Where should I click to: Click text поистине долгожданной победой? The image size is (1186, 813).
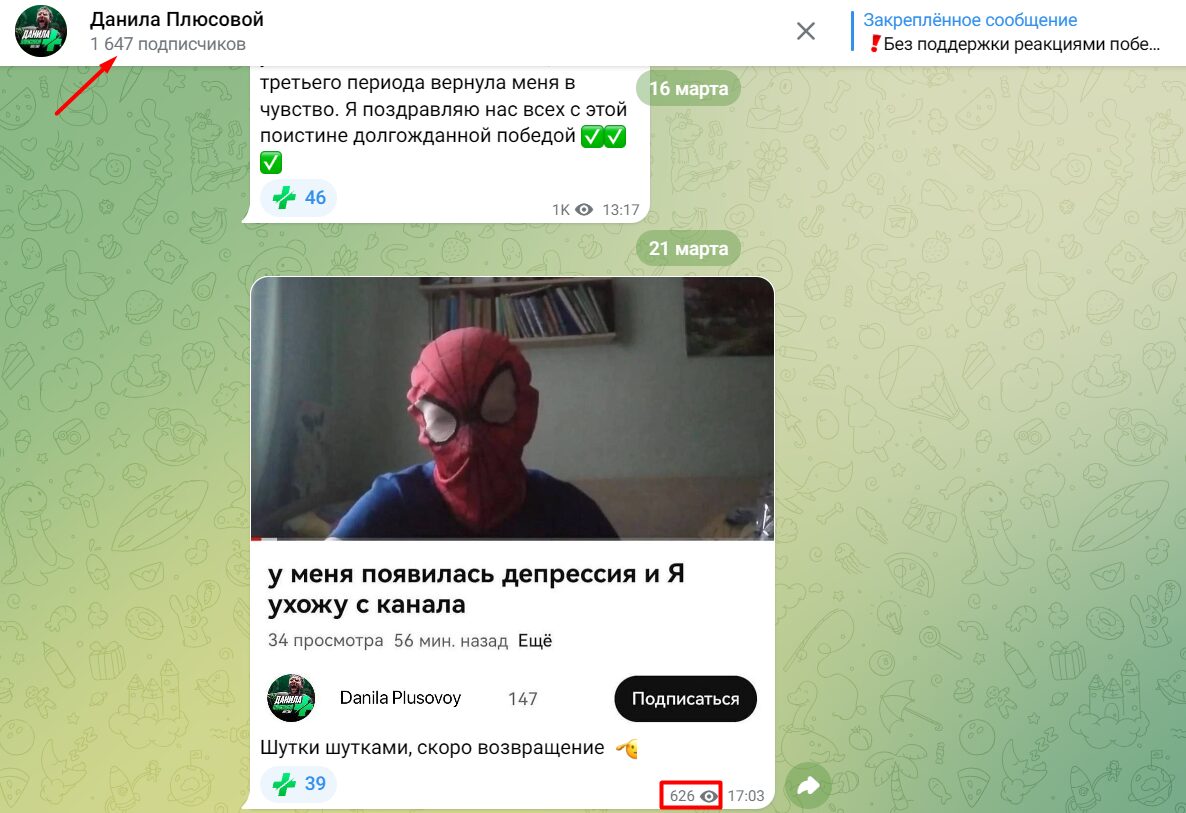pyautogui.click(x=418, y=136)
